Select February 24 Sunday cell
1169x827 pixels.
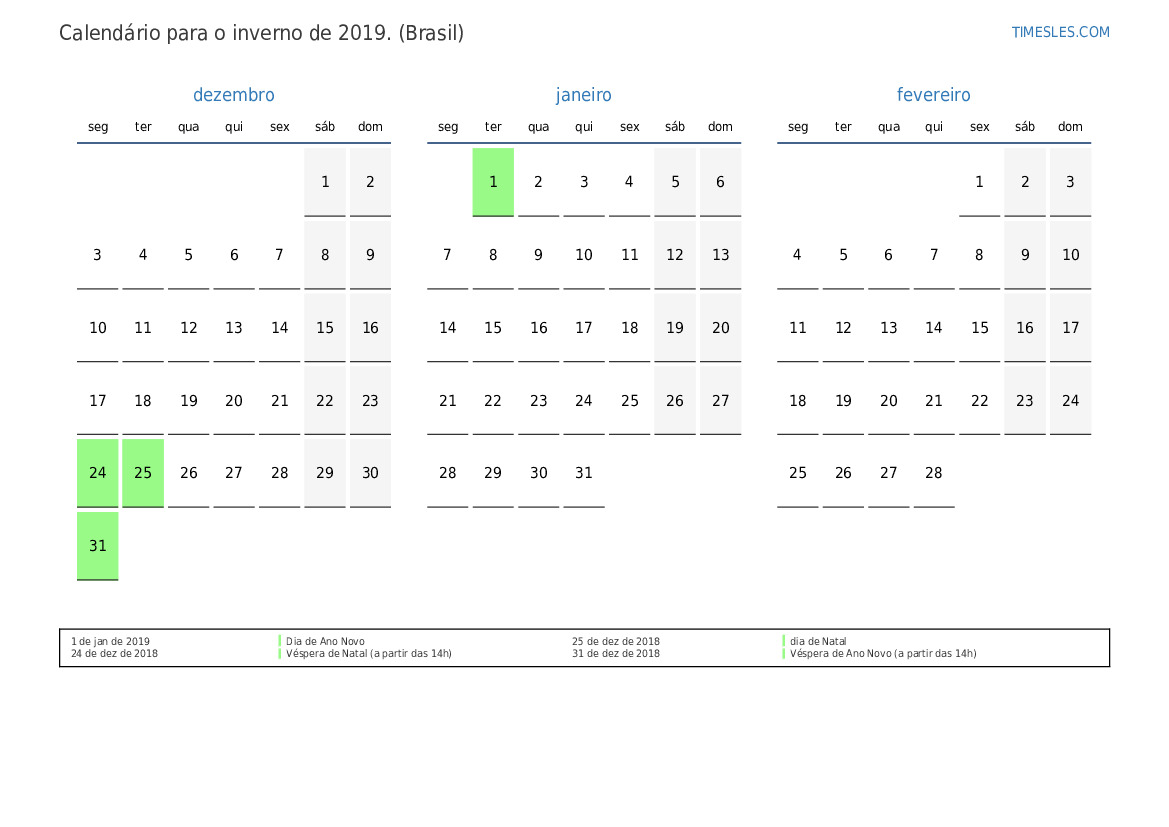(1071, 401)
